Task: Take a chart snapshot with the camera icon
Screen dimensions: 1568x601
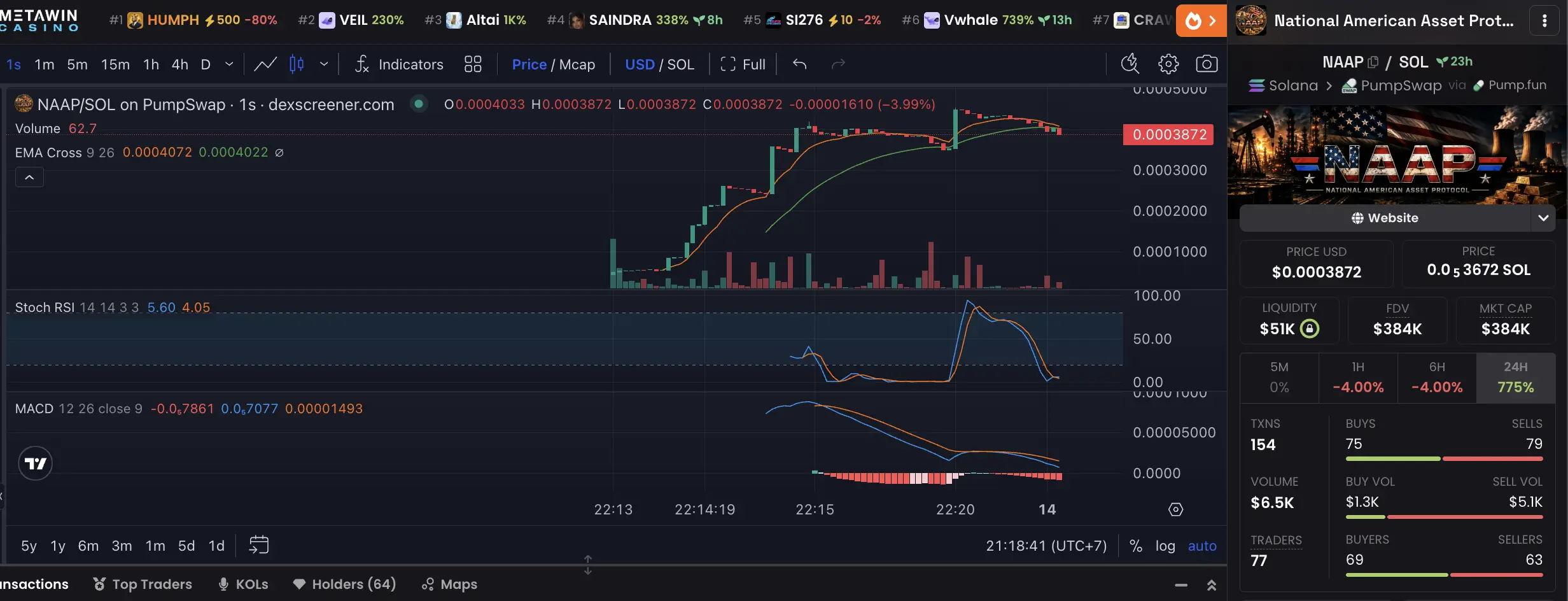Action: click(1207, 64)
